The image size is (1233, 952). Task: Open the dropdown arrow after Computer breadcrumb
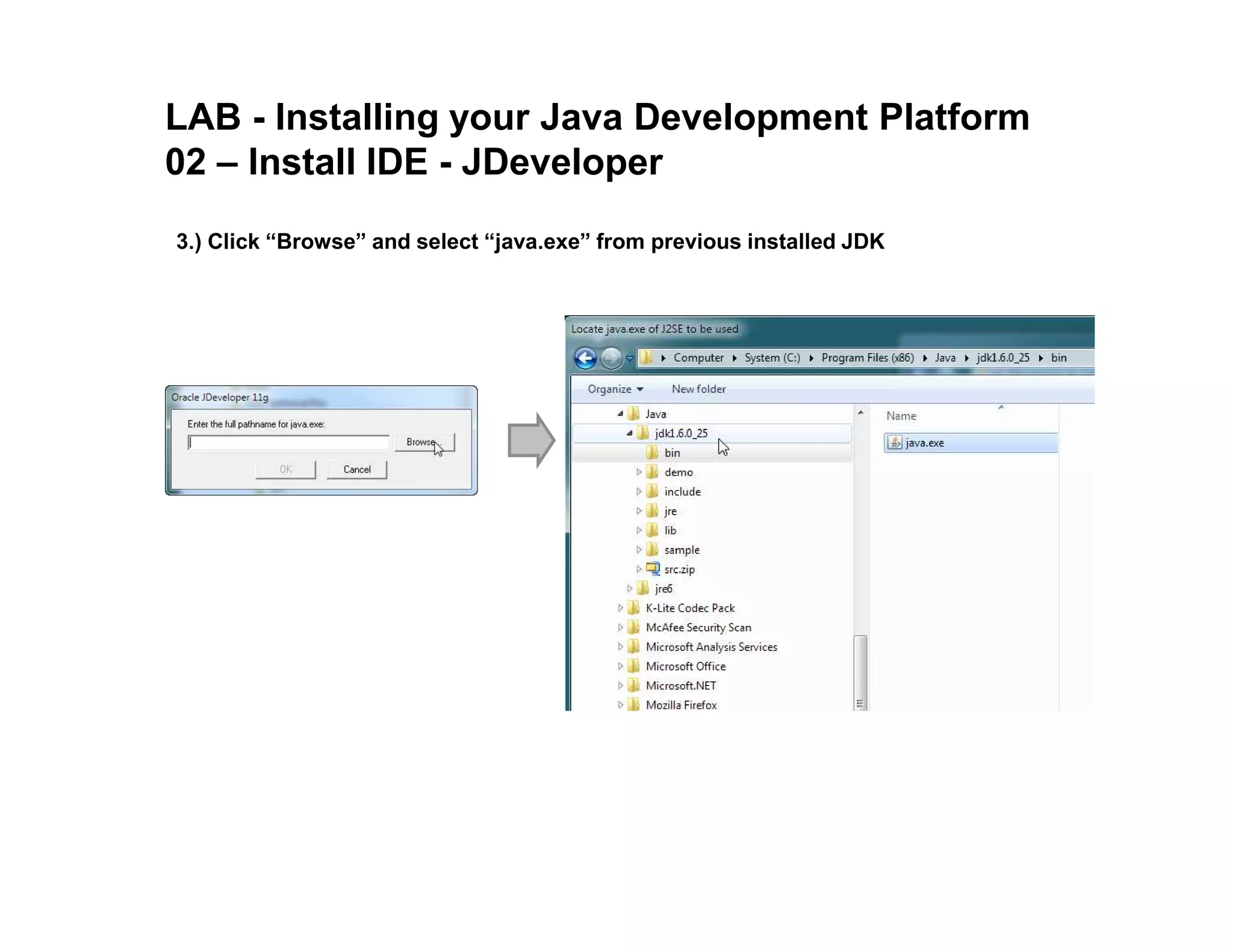(x=734, y=358)
